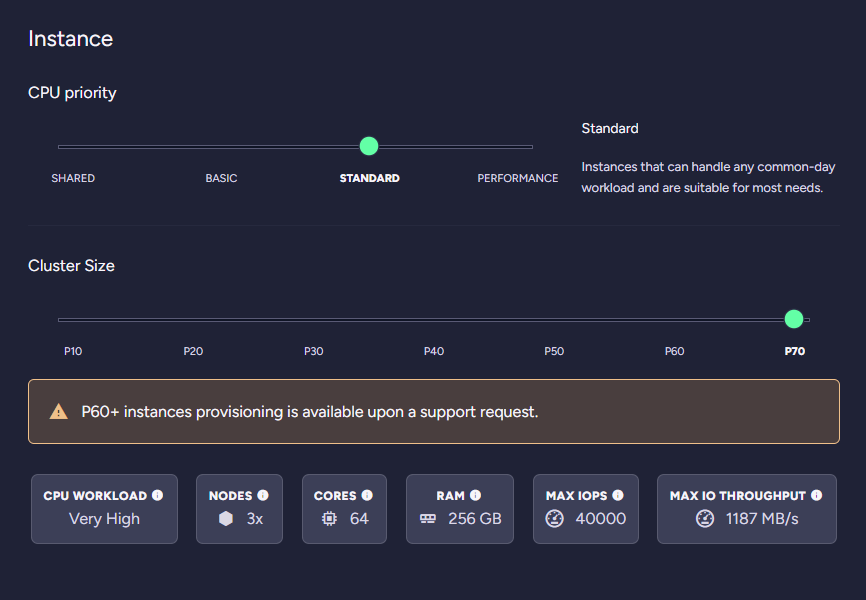
Task: Select P40 cluster size
Action: tap(433, 351)
